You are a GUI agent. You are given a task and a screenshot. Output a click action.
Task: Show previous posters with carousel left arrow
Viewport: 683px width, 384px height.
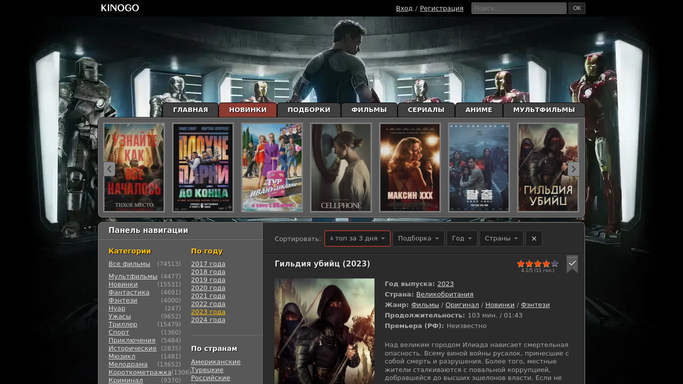pyautogui.click(x=109, y=169)
